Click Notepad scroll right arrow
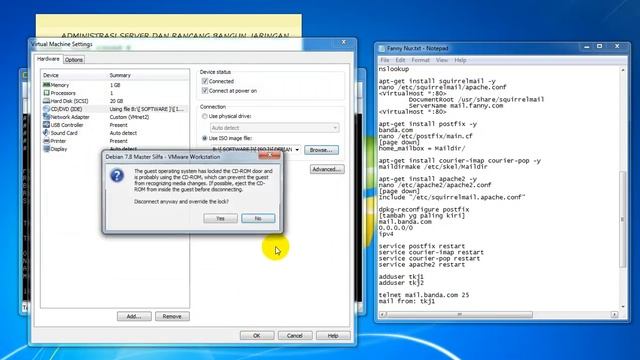Viewport: 640px width, 360px height. coord(614,314)
